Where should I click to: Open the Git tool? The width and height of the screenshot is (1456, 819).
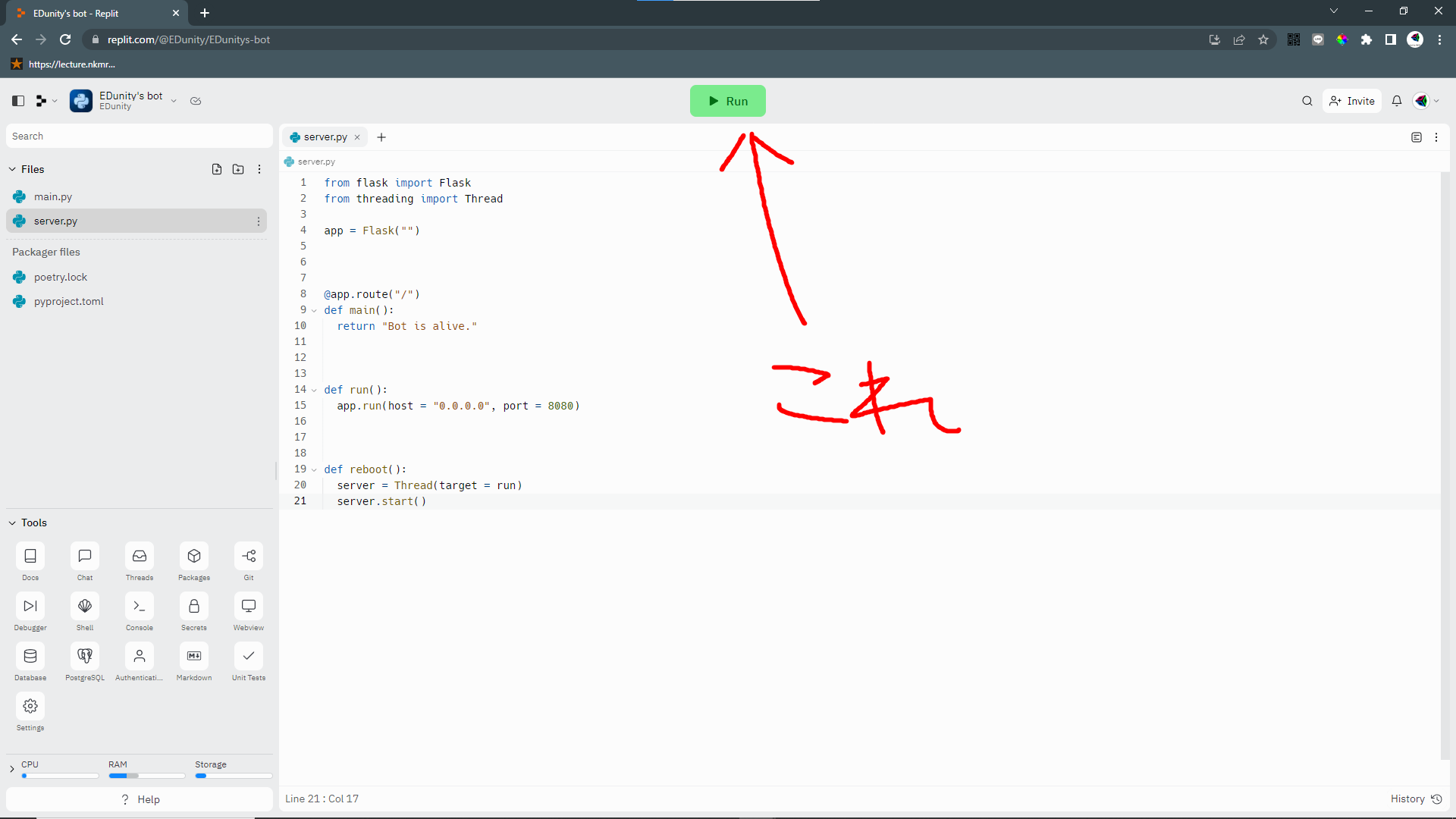tap(249, 557)
